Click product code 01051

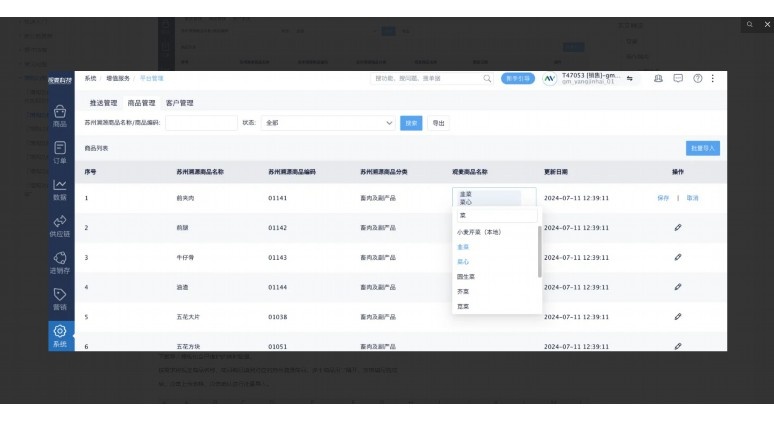[x=277, y=346]
